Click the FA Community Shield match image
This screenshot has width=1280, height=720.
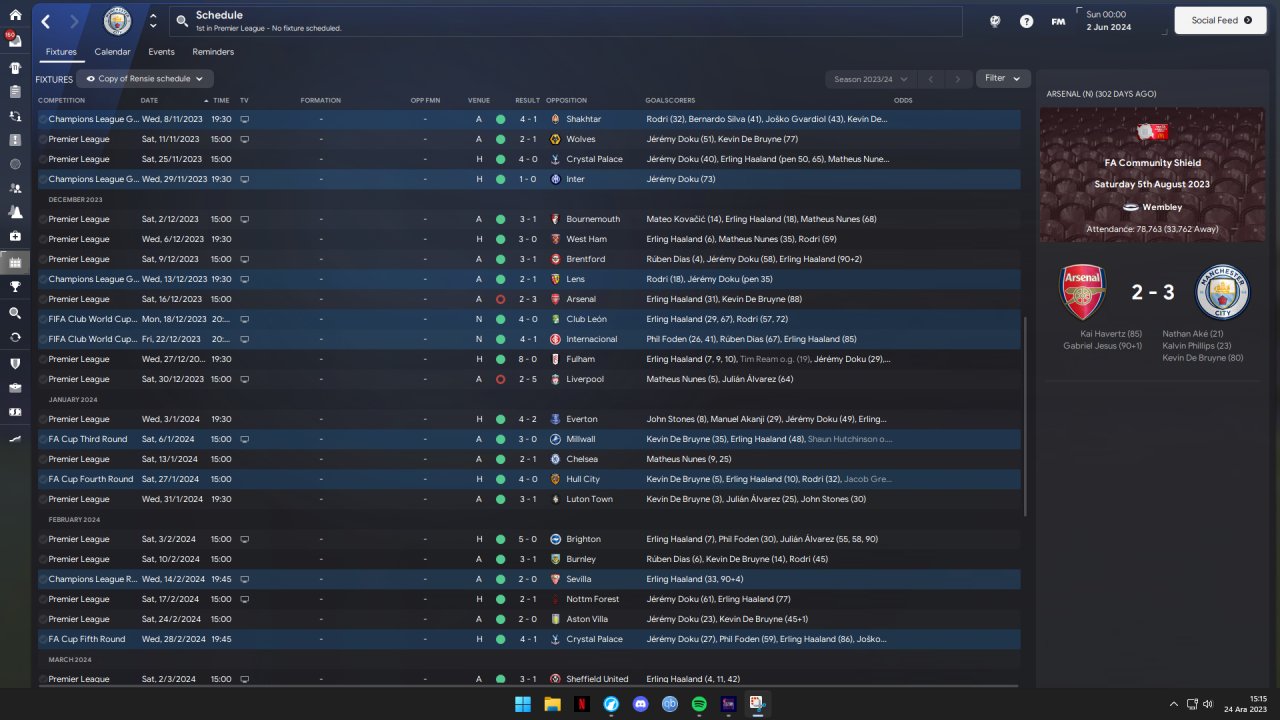(x=1151, y=175)
